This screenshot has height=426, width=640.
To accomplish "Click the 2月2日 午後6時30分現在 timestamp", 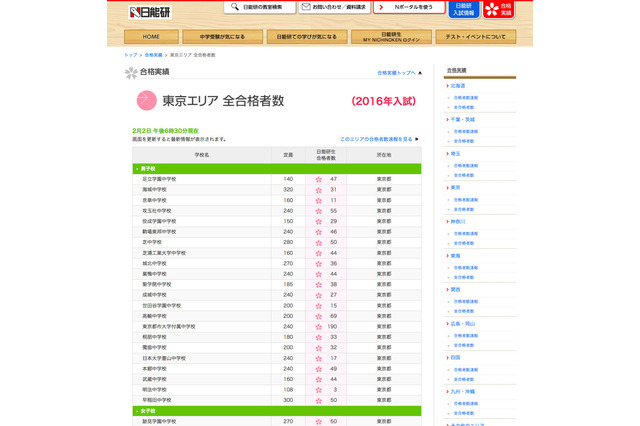I will point(165,131).
